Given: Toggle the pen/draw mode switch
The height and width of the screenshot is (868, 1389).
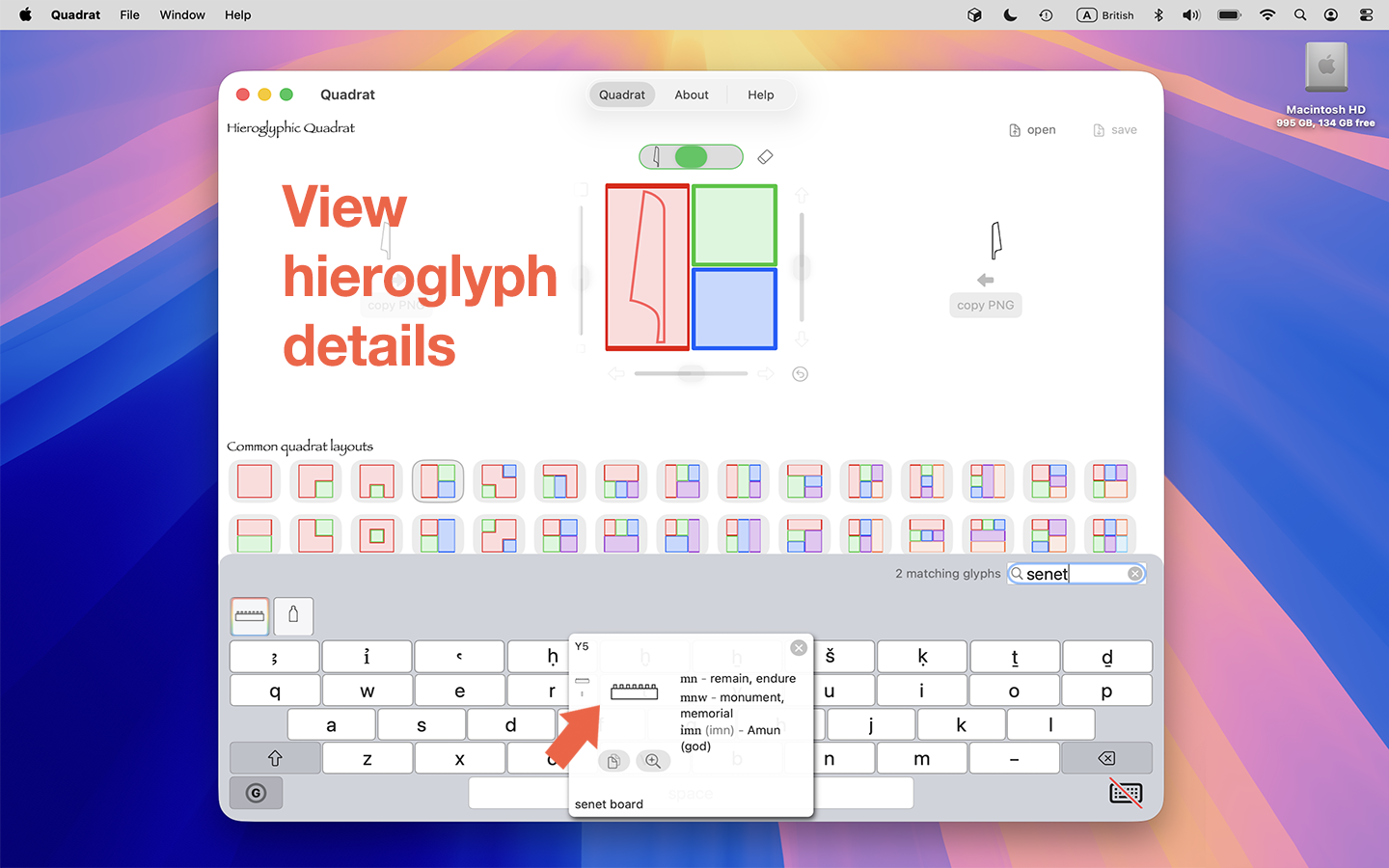Looking at the screenshot, I should tap(691, 156).
